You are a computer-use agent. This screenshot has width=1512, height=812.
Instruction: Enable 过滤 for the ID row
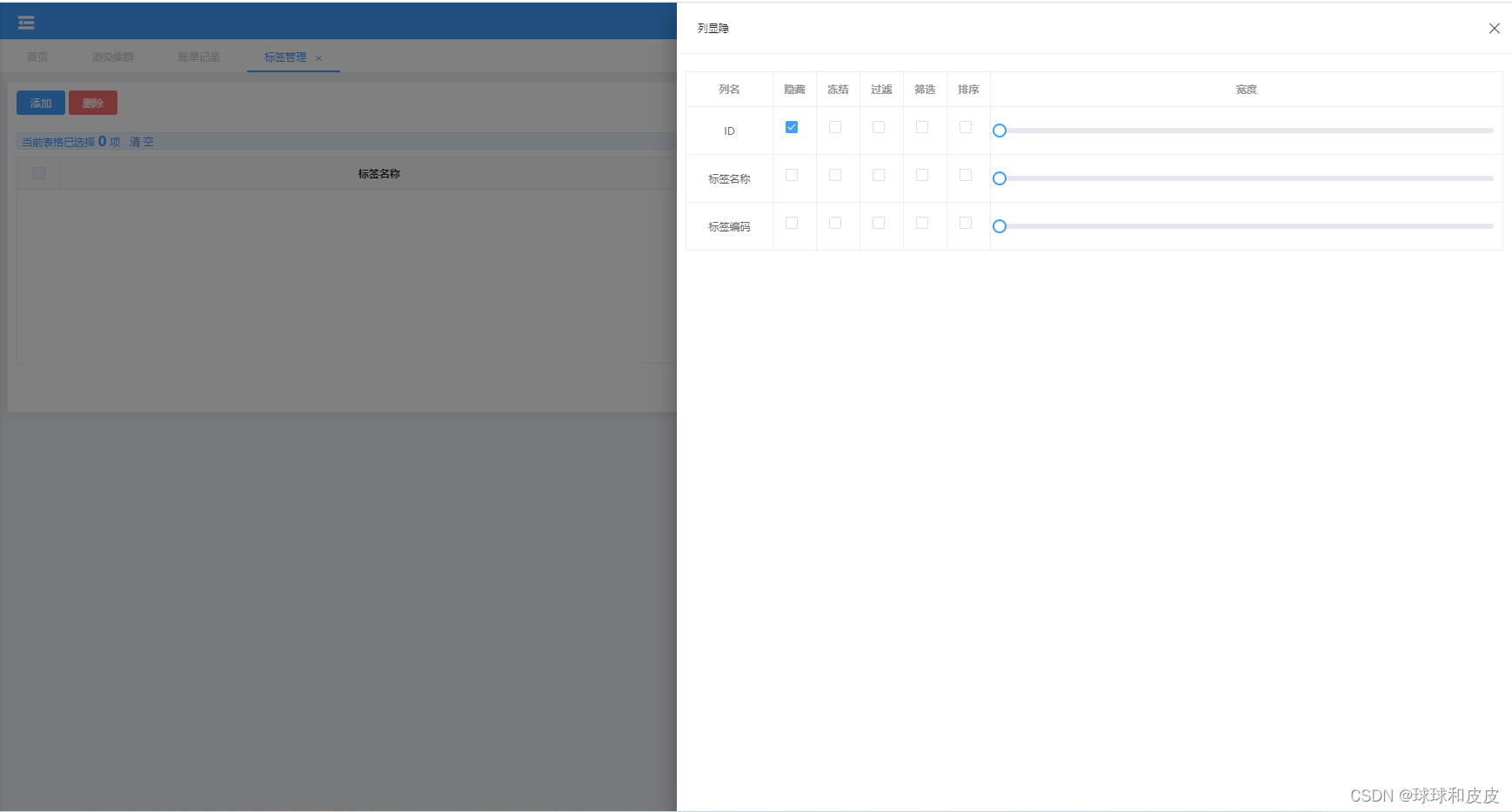(879, 127)
